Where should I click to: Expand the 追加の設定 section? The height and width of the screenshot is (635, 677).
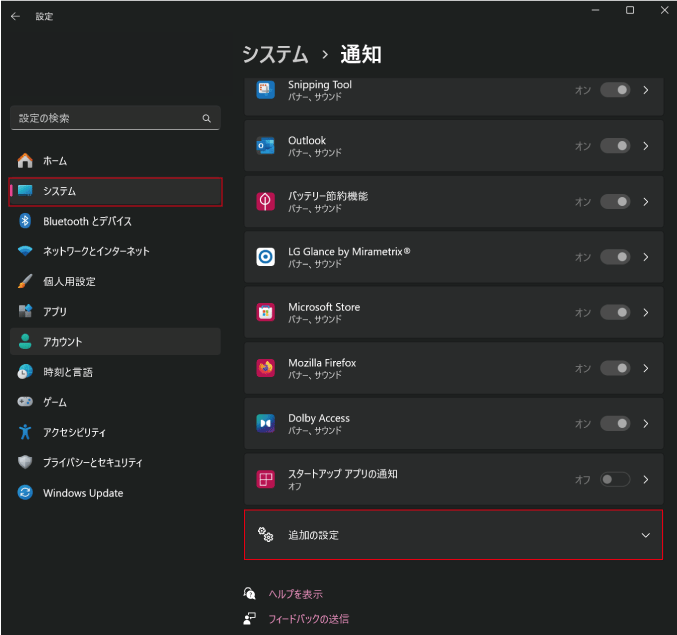pyautogui.click(x=645, y=535)
